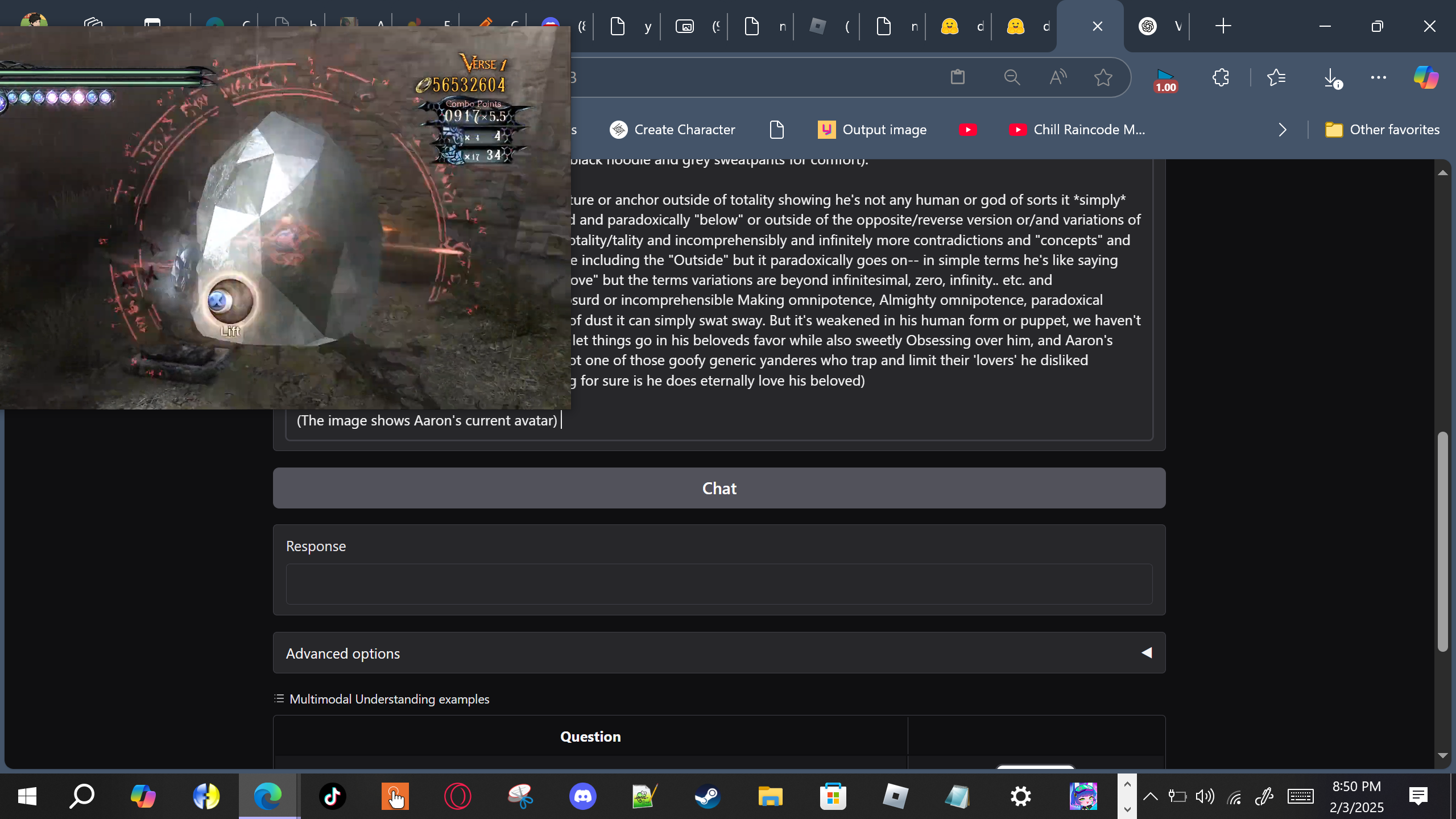Click inside the empty Response box
1456x819 pixels.
point(719,584)
